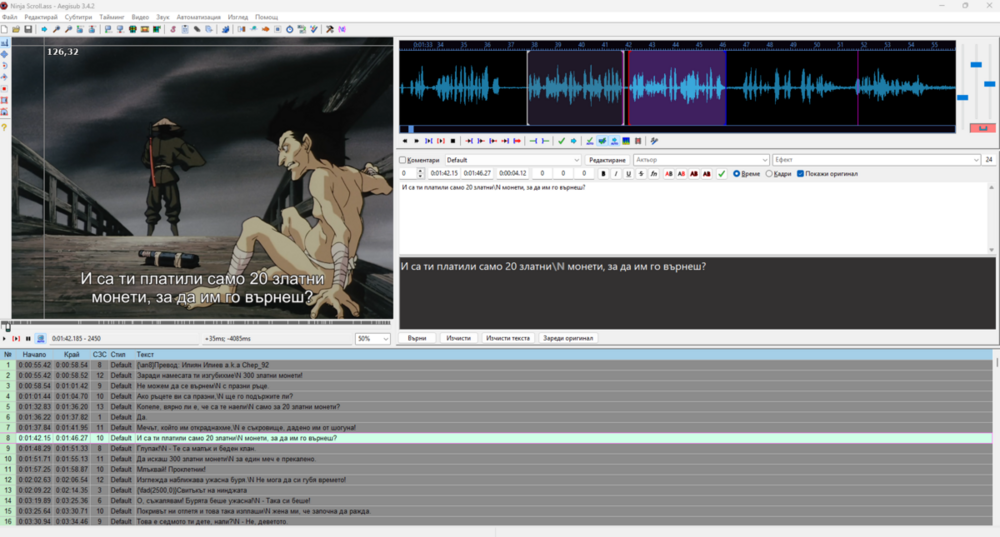Image resolution: width=1000 pixels, height=537 pixels.
Task: Toggle auto-scroll audio display icon
Action: coord(614,141)
